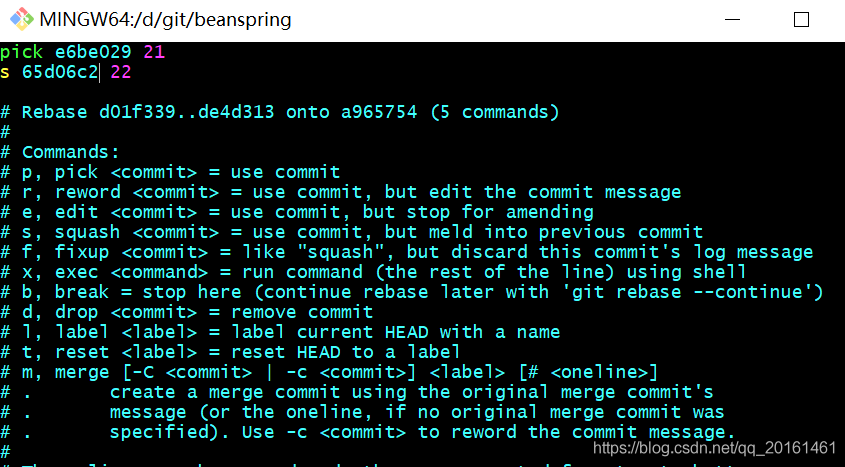Click commit hash e6be029
The width and height of the screenshot is (845, 467).
(93, 52)
